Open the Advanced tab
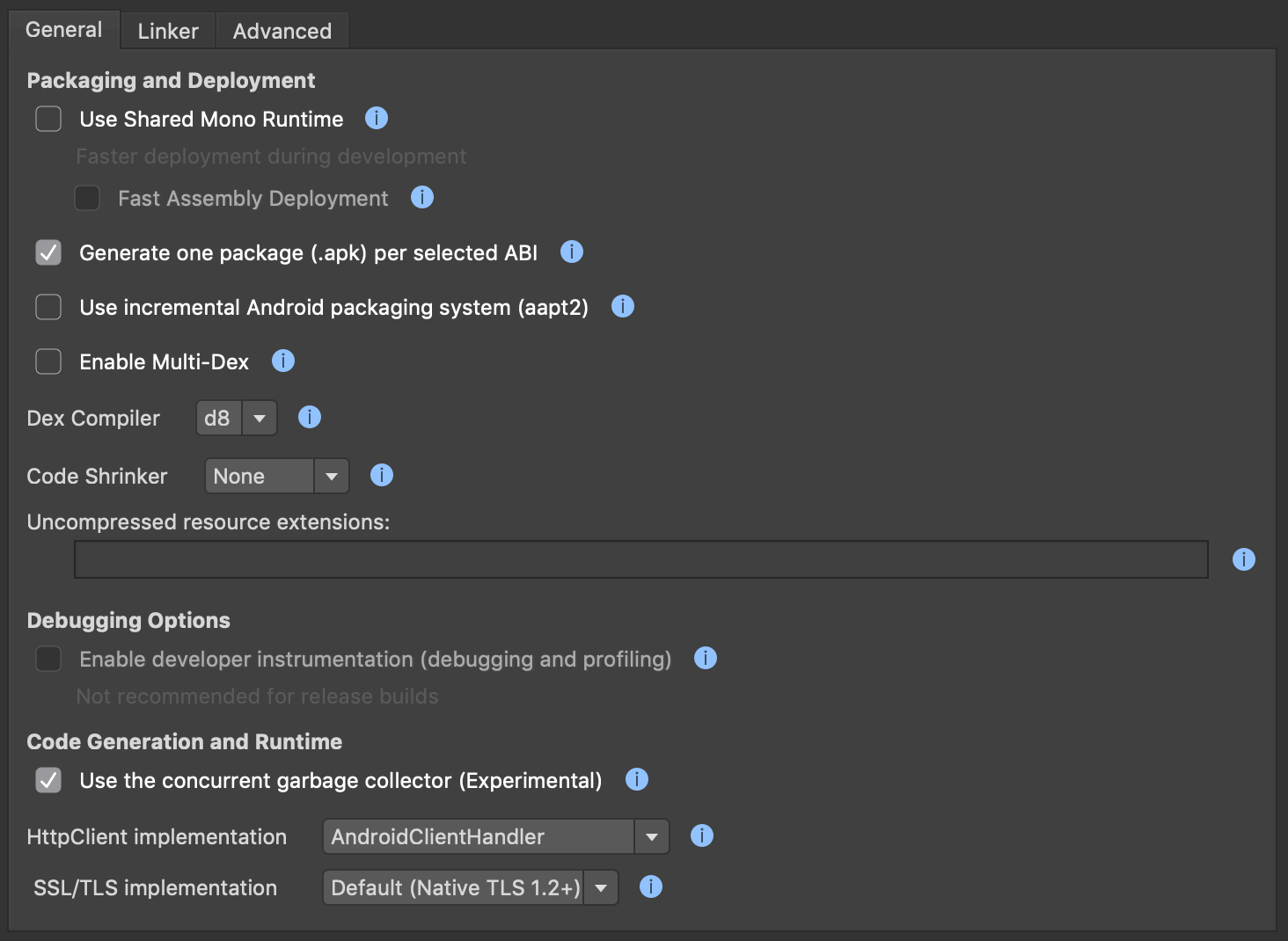Viewport: 1288px width, 941px height. tap(282, 31)
